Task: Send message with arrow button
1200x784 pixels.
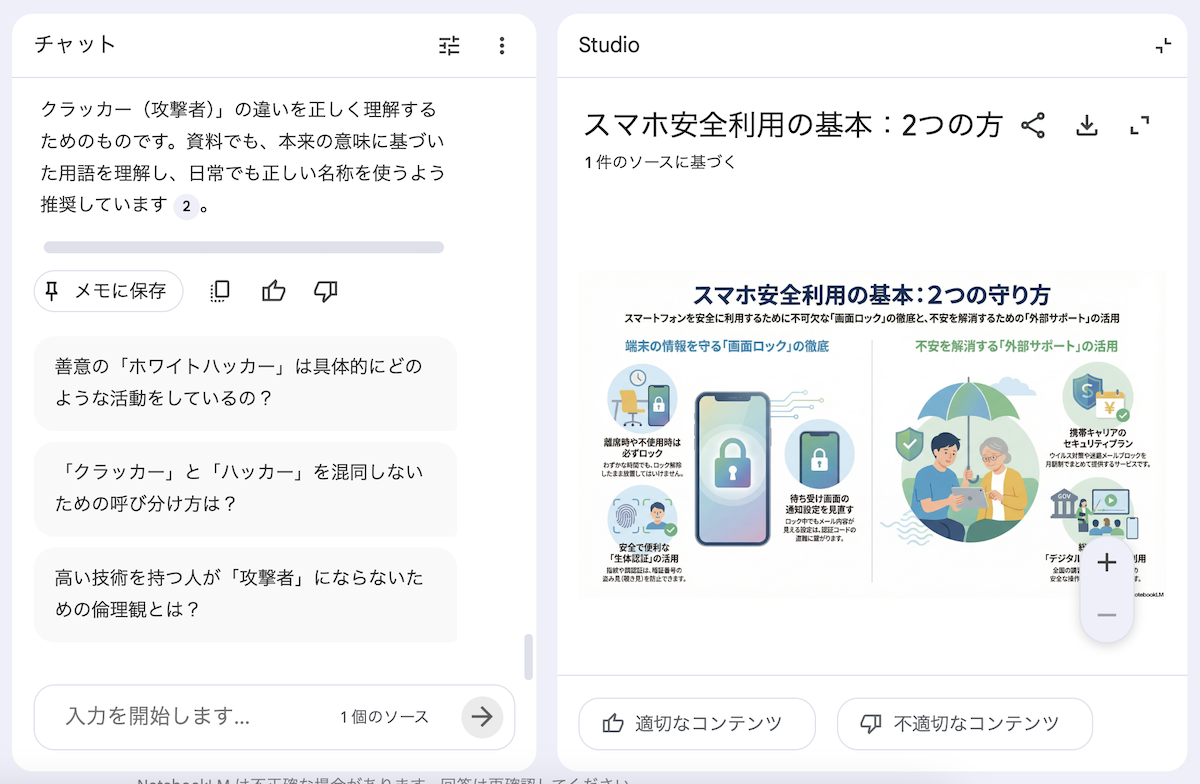Action: point(482,717)
